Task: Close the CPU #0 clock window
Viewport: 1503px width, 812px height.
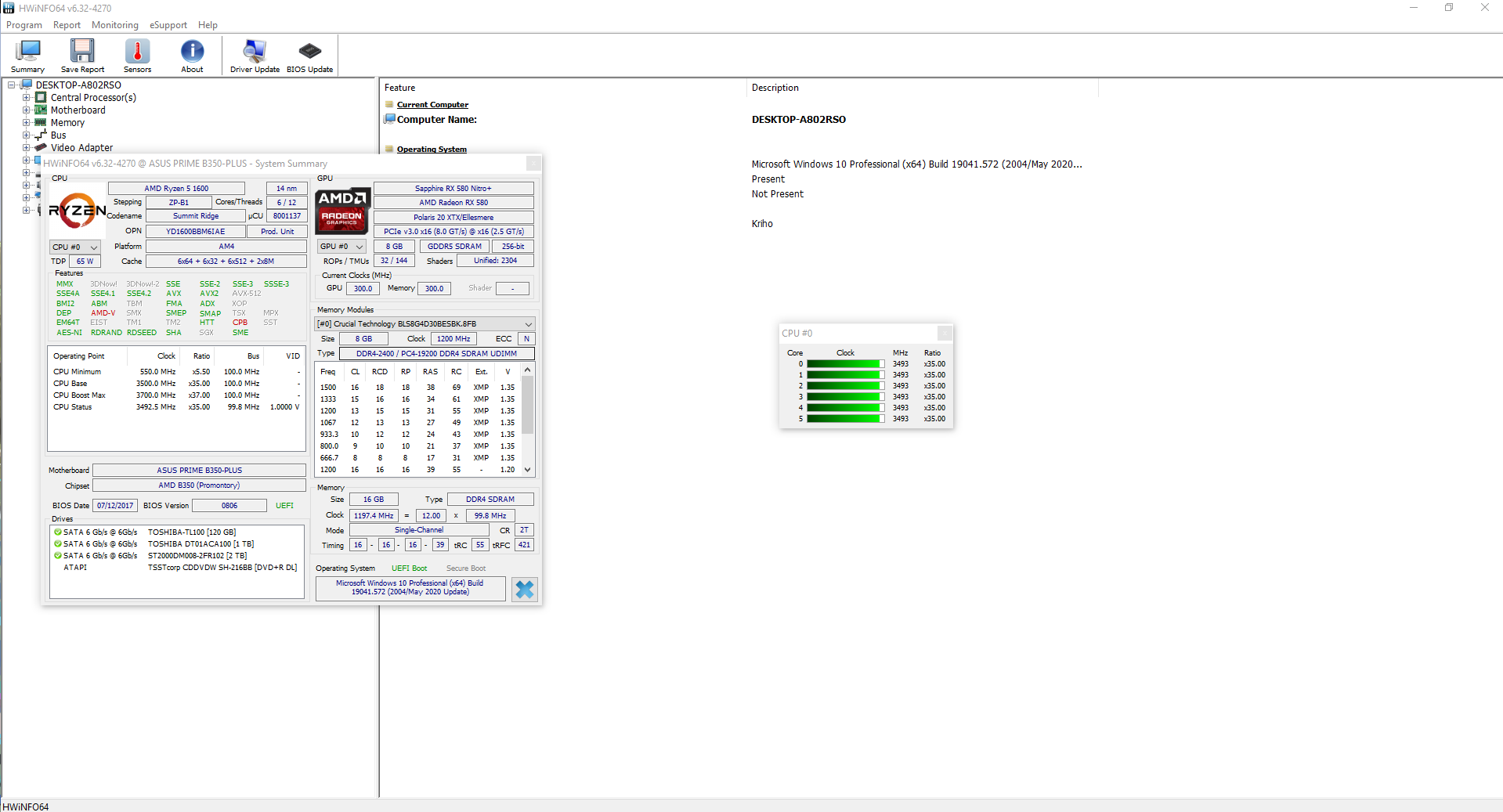Action: [945, 333]
